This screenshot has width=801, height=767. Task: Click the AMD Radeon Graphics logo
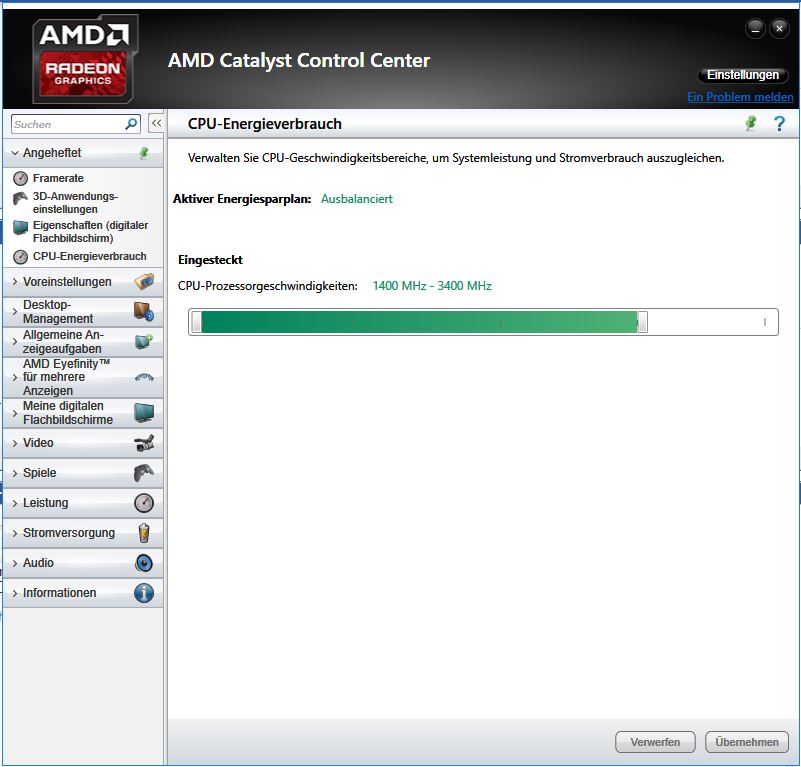[x=85, y=57]
